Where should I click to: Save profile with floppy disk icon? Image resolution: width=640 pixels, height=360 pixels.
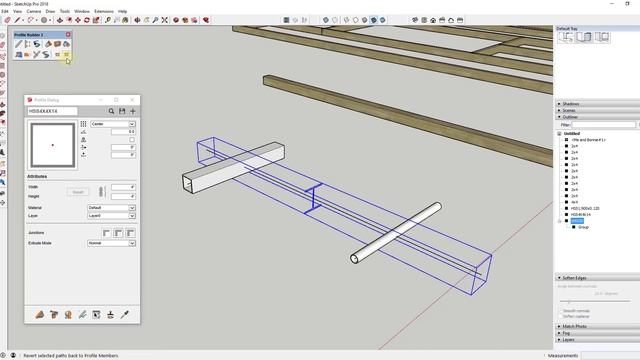tap(122, 111)
